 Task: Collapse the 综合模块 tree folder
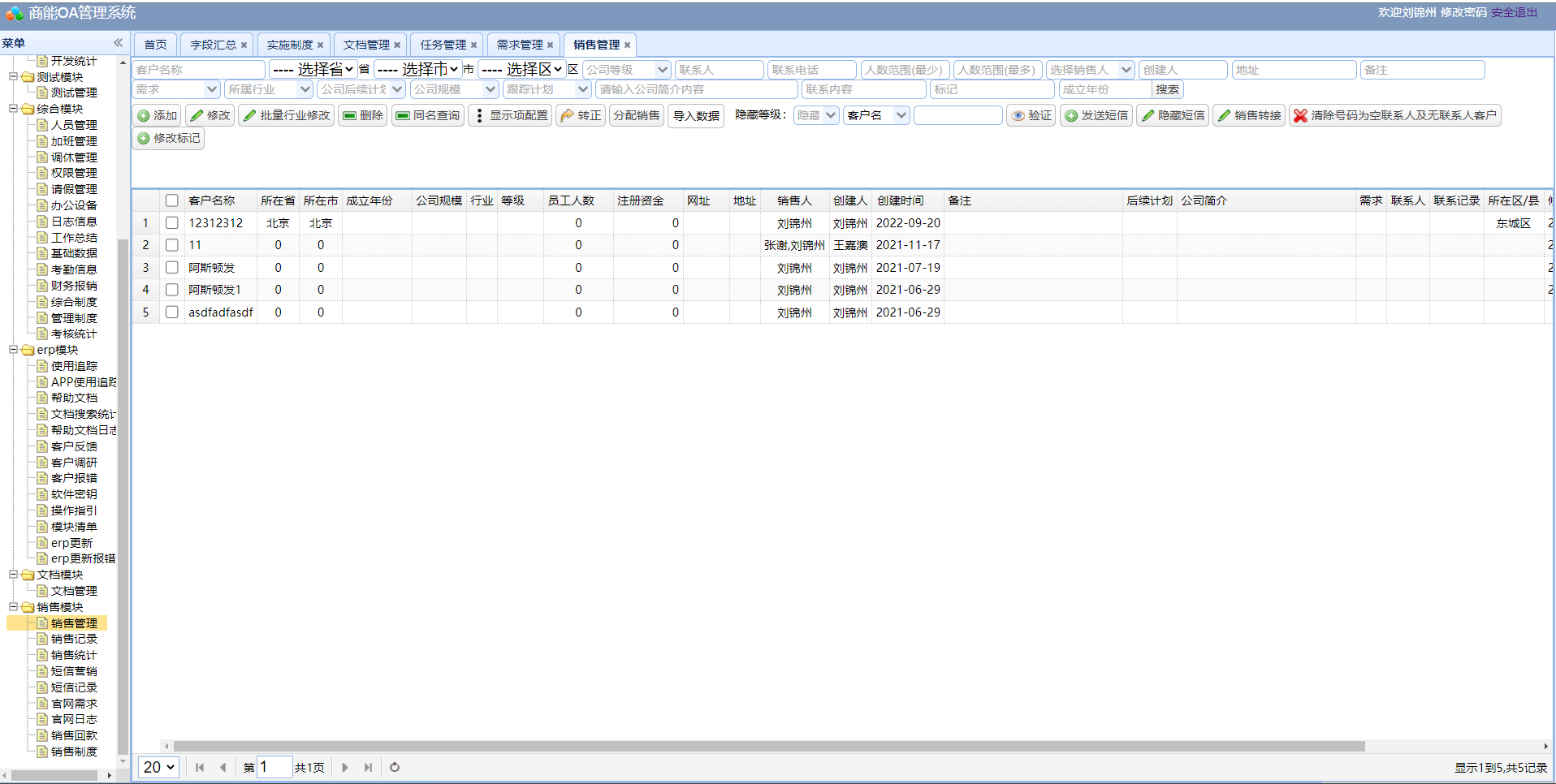pyautogui.click(x=13, y=108)
